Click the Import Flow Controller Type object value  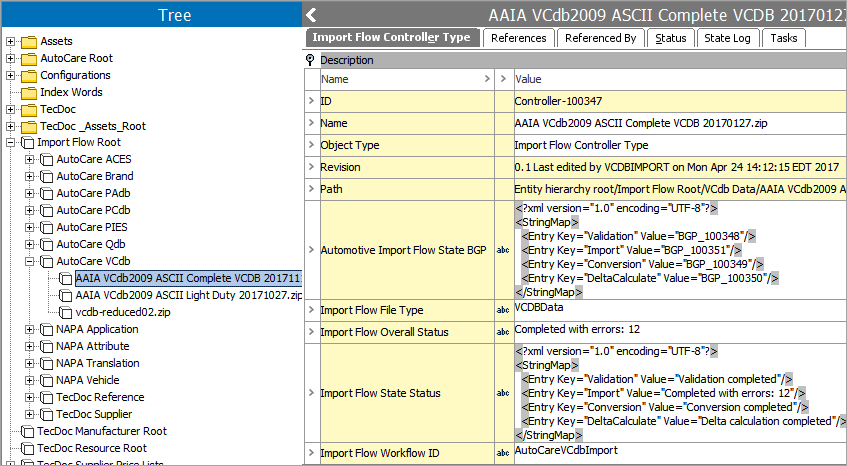(581, 145)
